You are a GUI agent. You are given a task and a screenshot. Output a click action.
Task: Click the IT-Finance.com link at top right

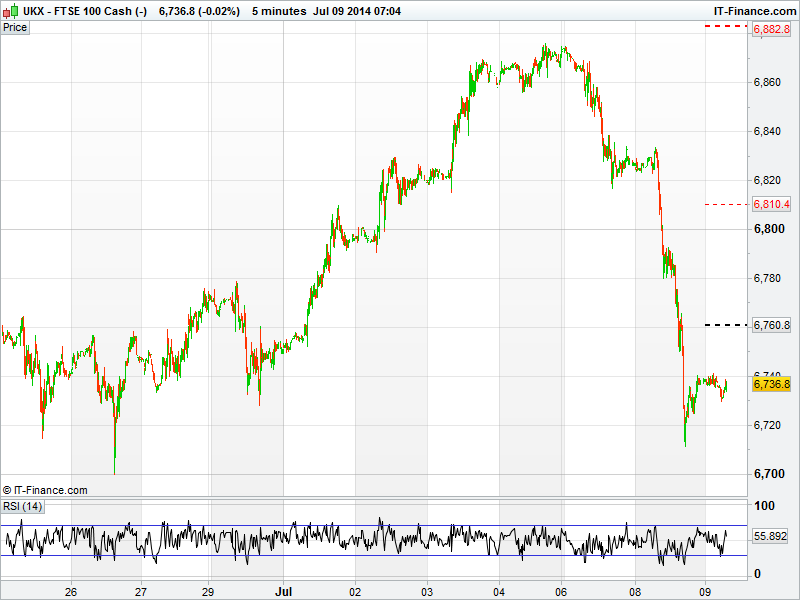pyautogui.click(x=752, y=10)
